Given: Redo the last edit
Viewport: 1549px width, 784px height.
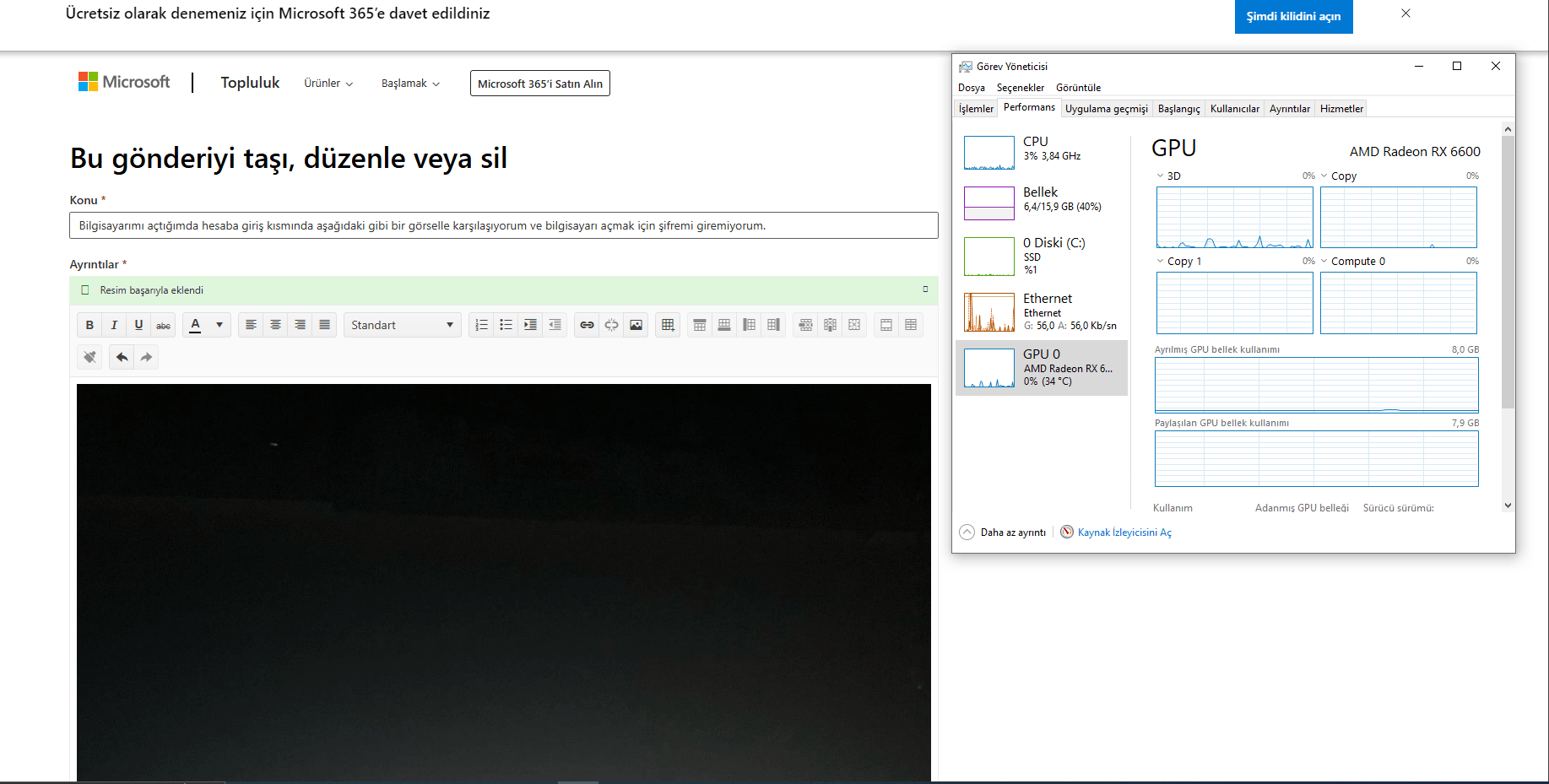Looking at the screenshot, I should 146,357.
